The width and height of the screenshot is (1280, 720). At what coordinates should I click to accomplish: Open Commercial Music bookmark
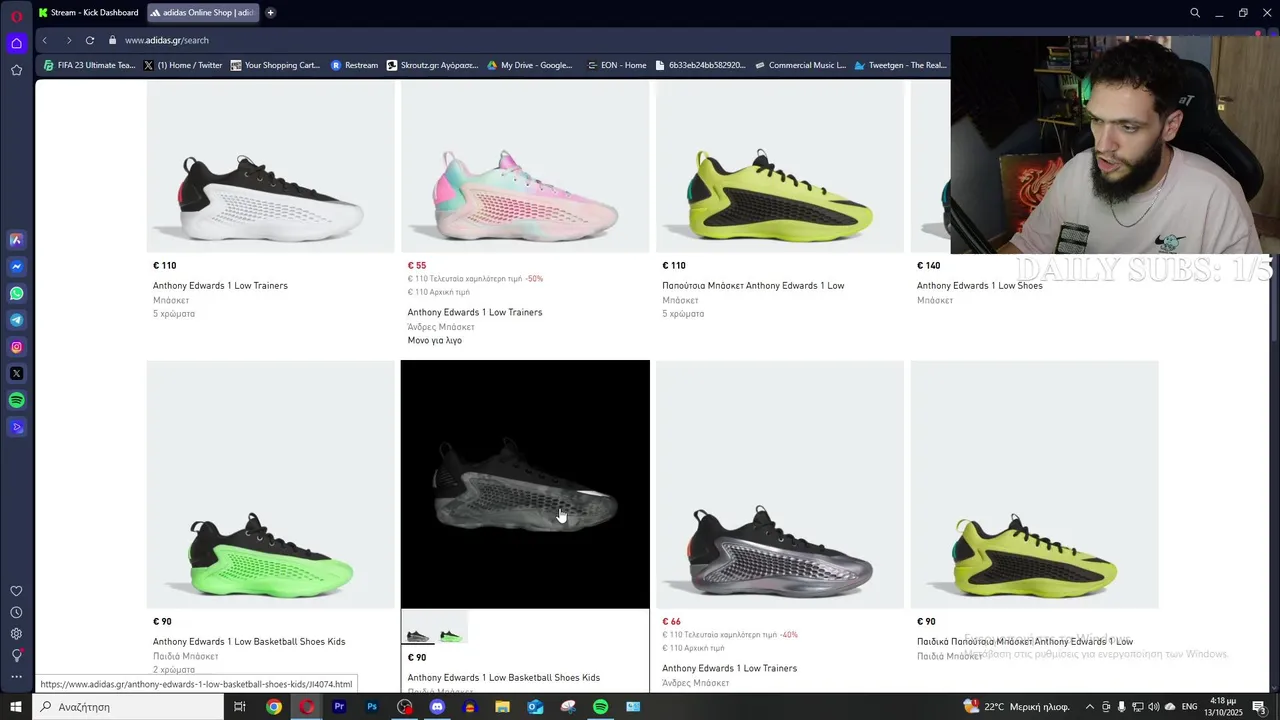click(800, 65)
